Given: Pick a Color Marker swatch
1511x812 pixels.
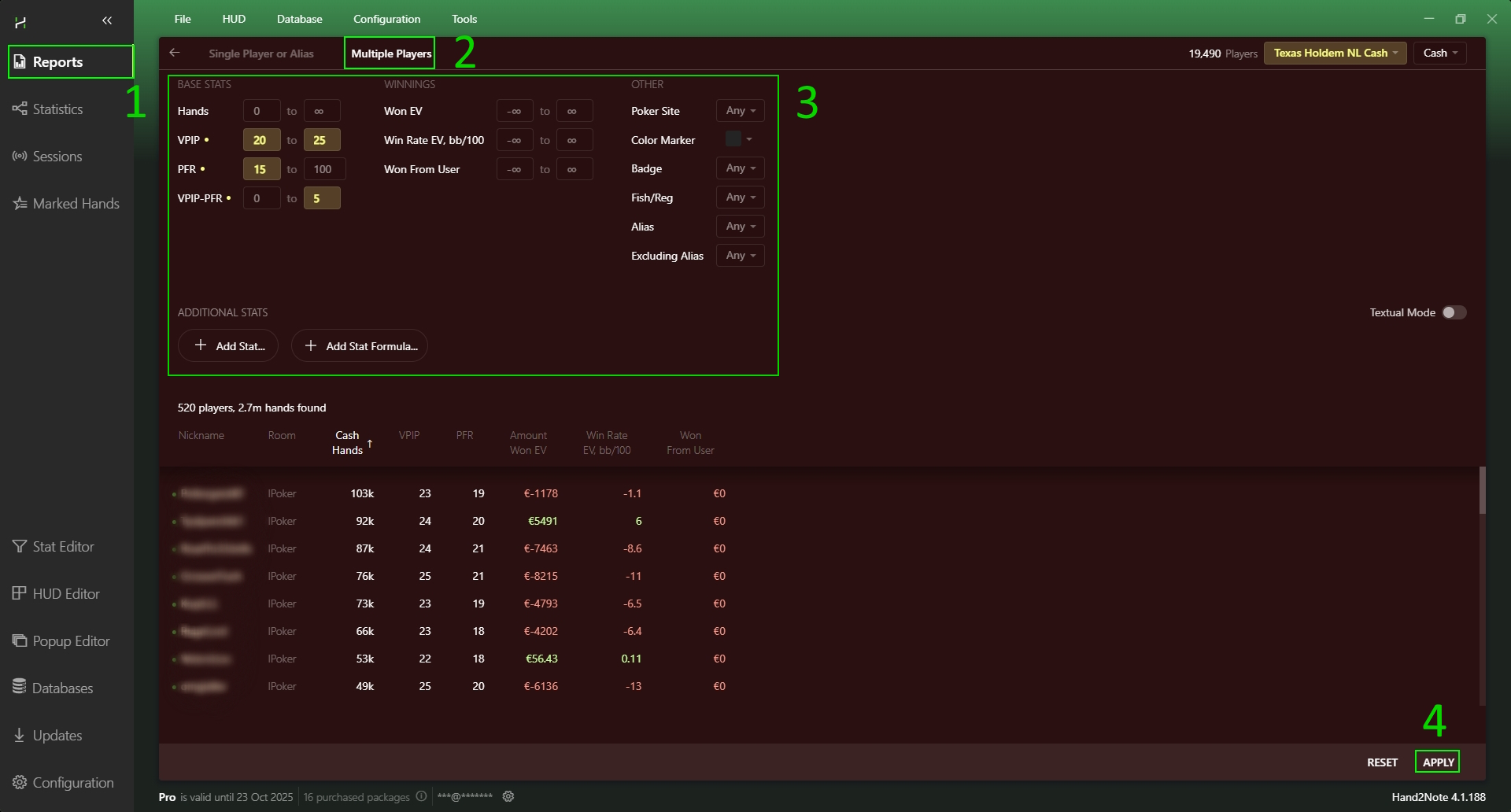Looking at the screenshot, I should tap(734, 139).
